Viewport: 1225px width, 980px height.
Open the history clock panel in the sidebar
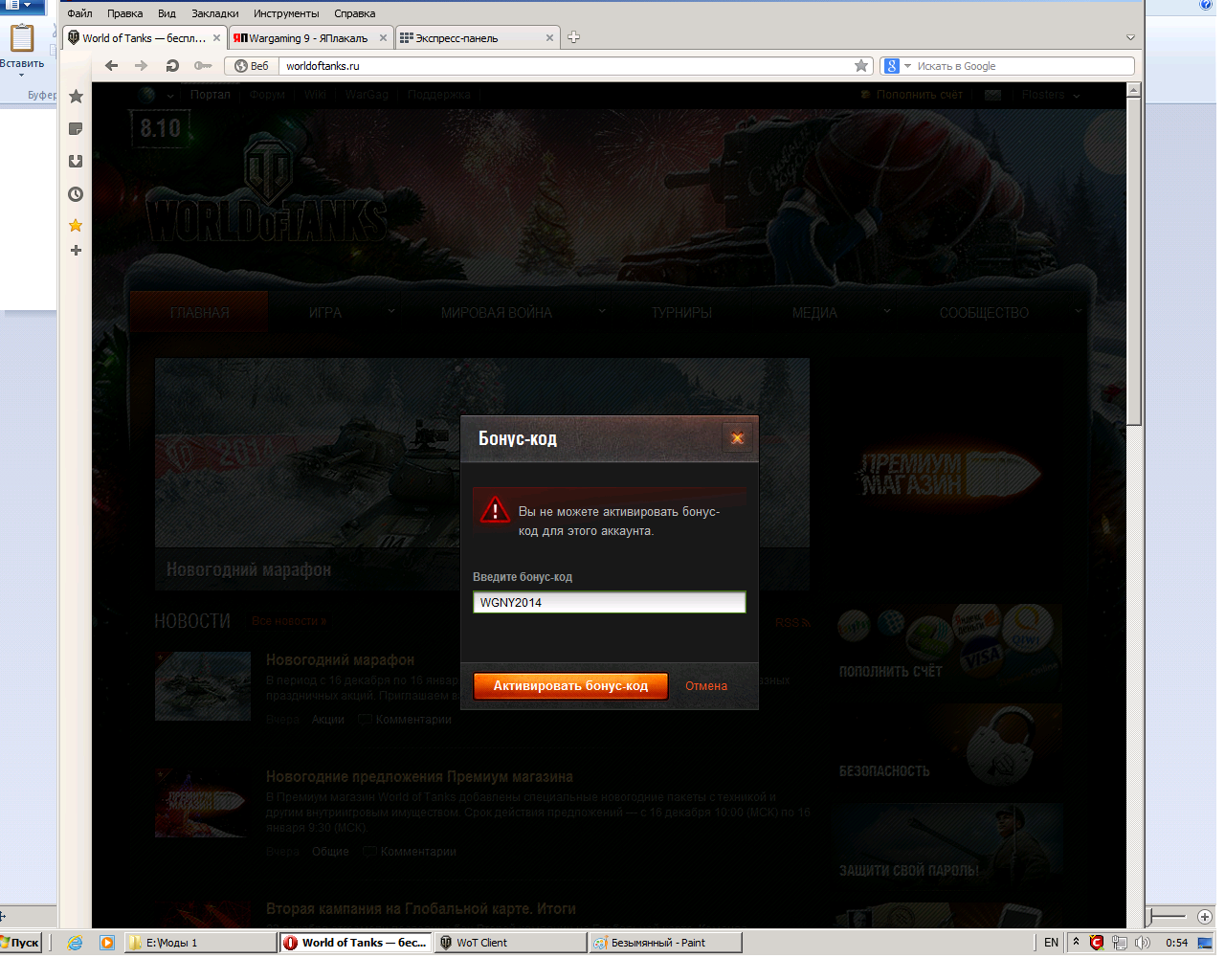76,194
